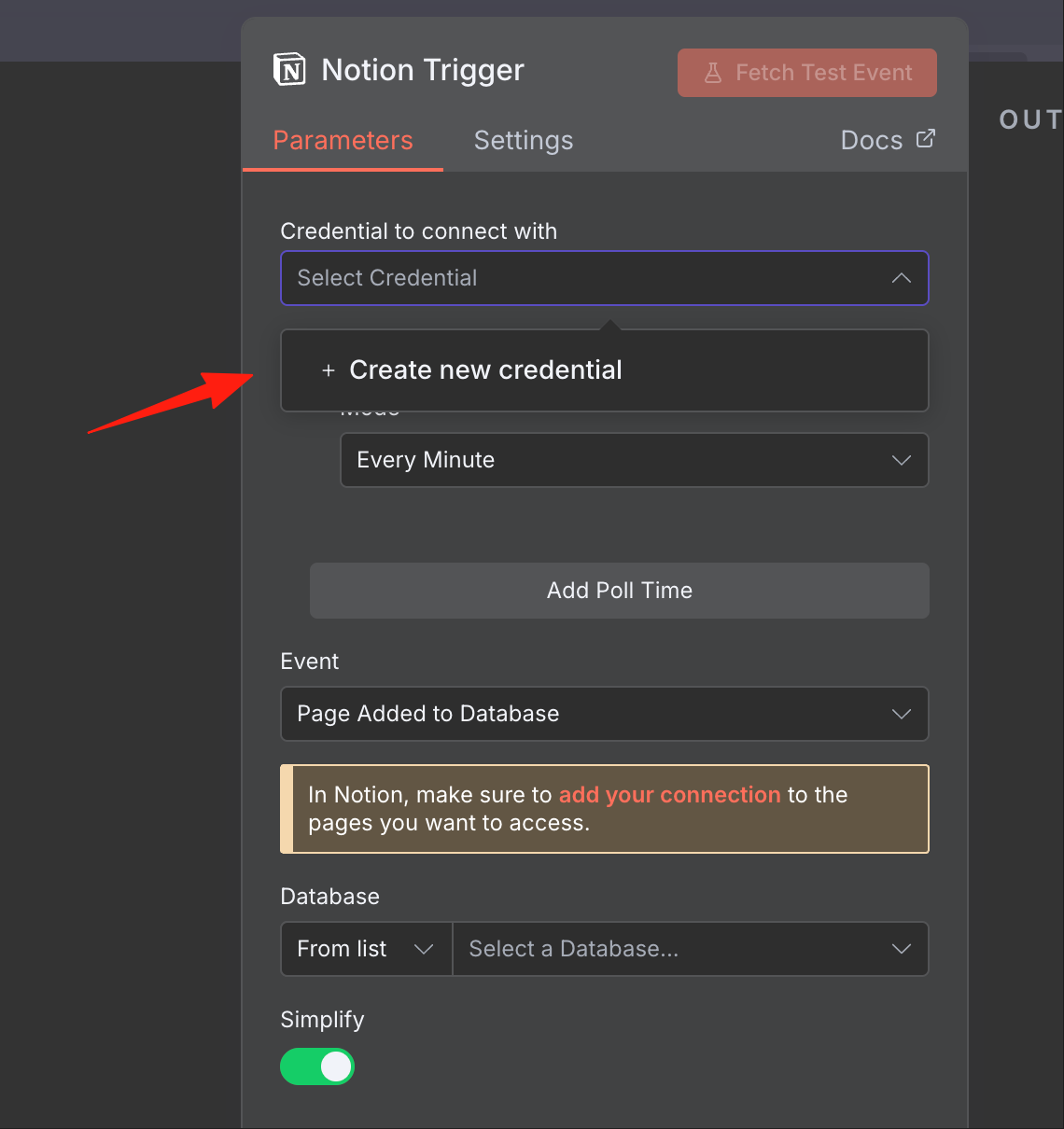Open the Docs external link
Screen dimensions: 1064x1129
(888, 140)
